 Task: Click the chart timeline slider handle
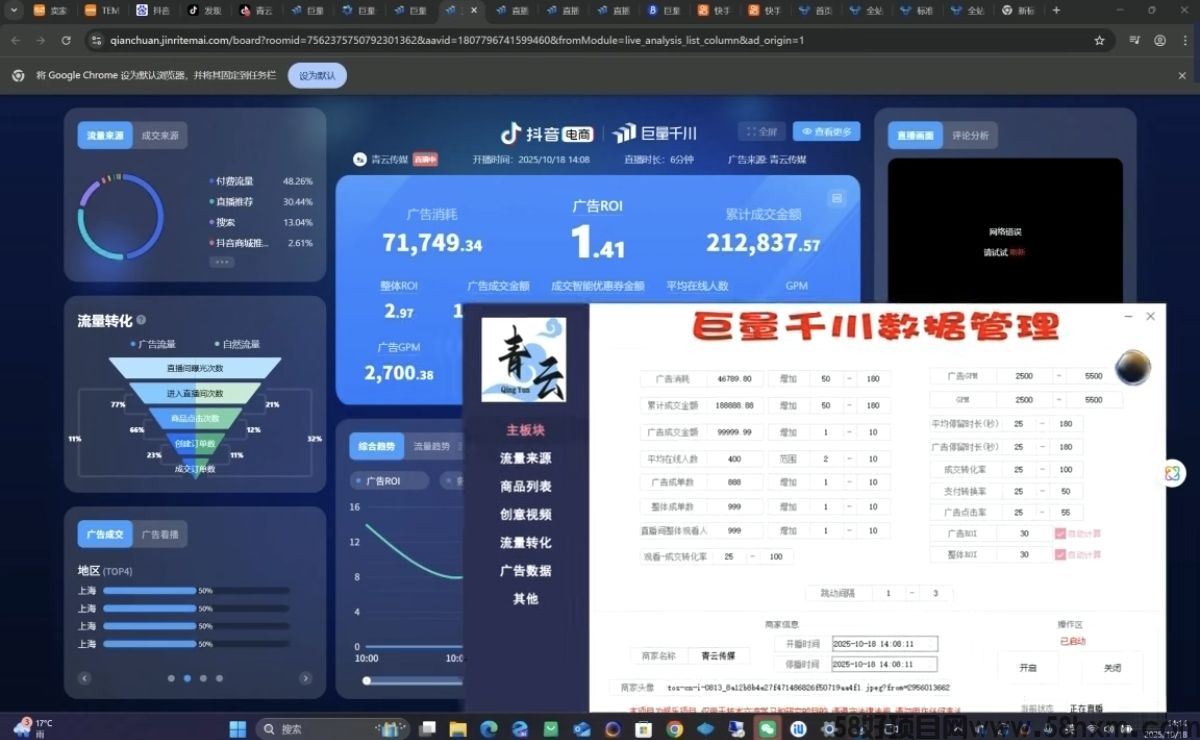pyautogui.click(x=367, y=681)
